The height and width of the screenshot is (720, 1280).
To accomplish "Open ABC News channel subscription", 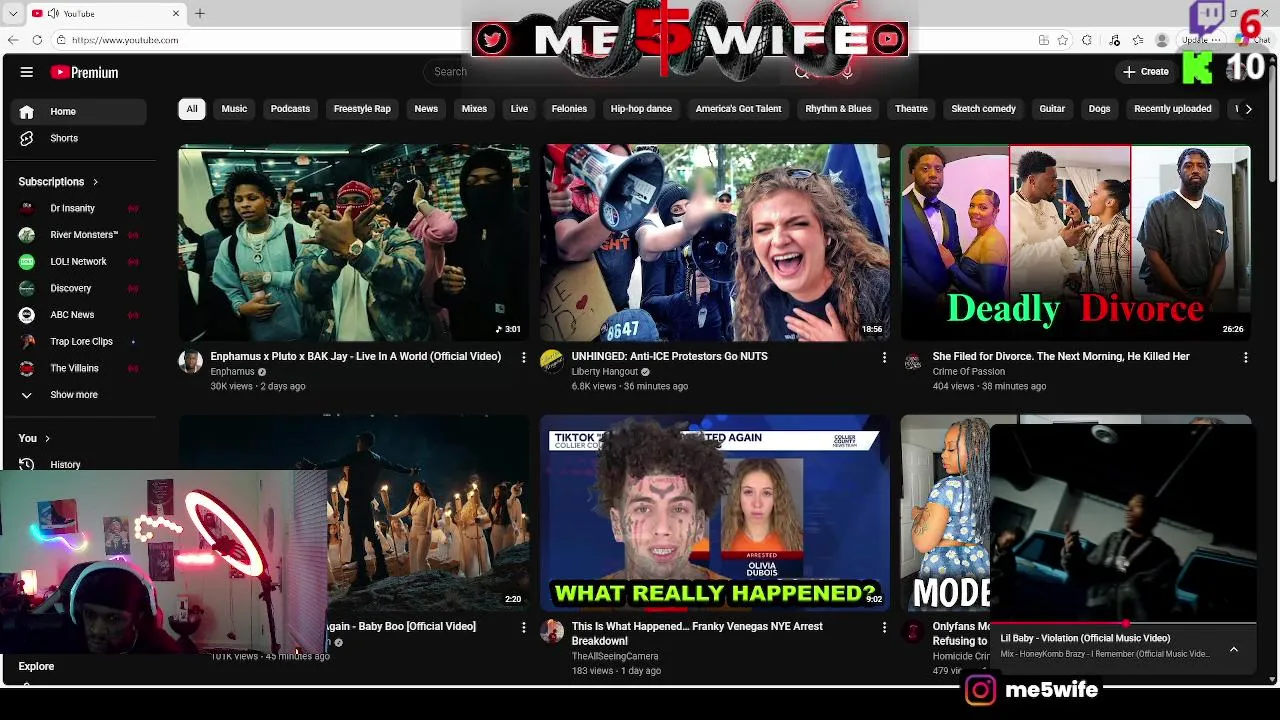I will click(x=80, y=315).
